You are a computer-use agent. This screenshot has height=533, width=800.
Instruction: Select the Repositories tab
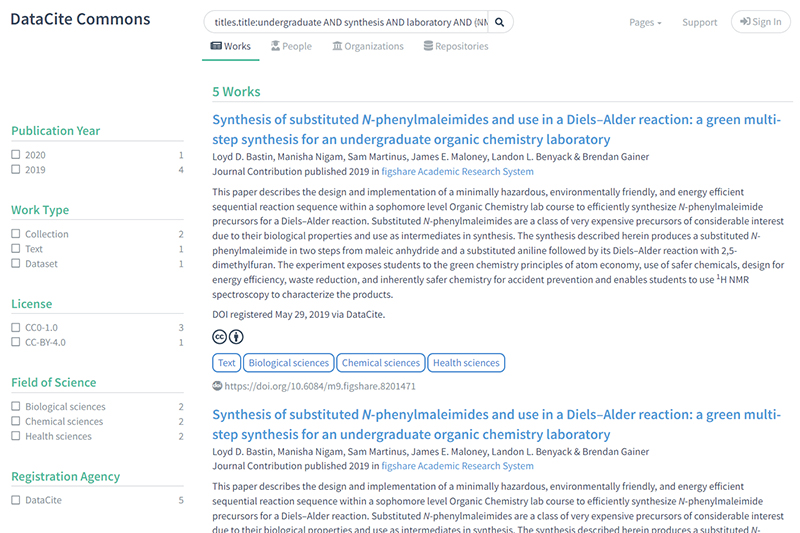[455, 46]
